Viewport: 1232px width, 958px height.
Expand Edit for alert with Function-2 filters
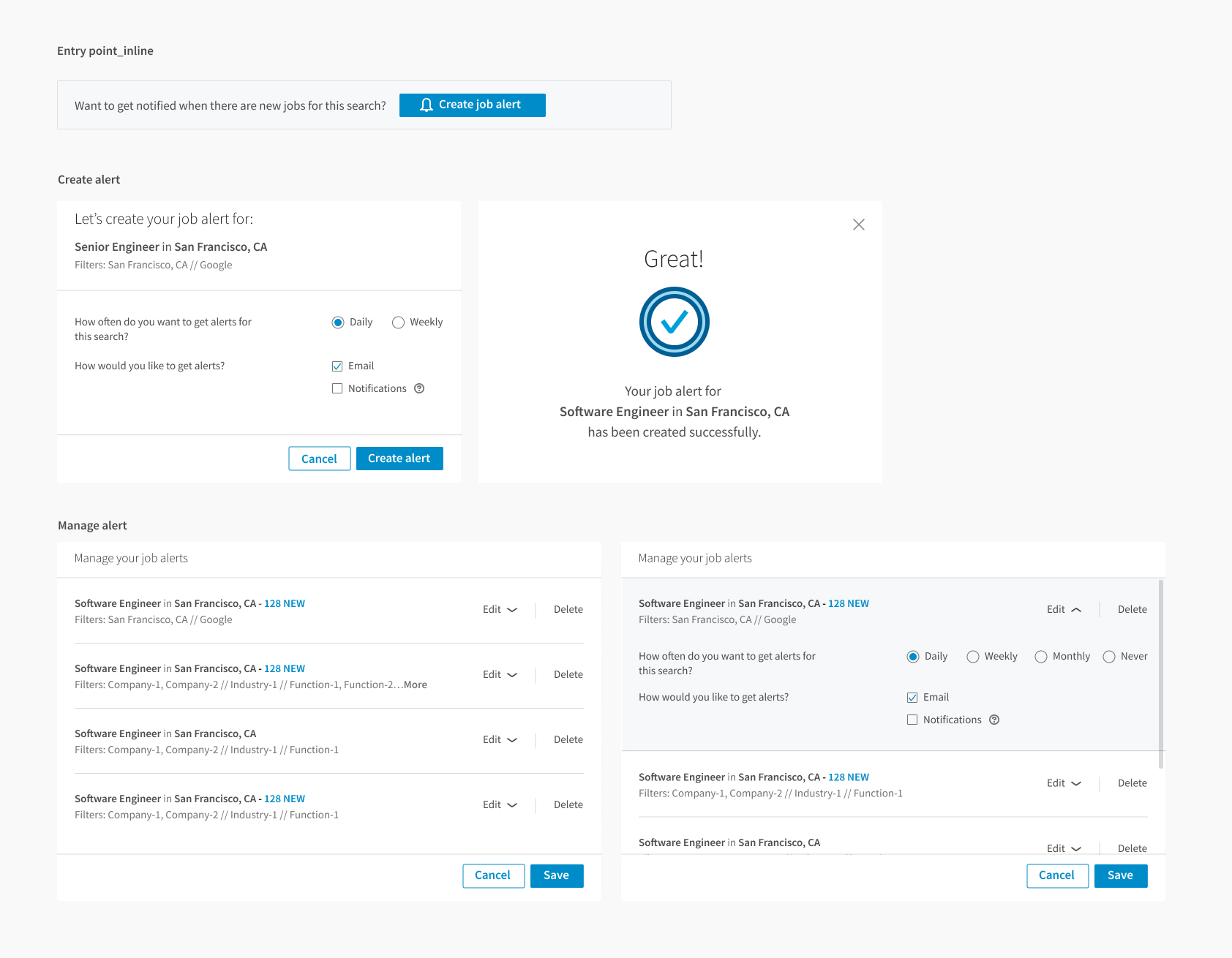coord(500,674)
